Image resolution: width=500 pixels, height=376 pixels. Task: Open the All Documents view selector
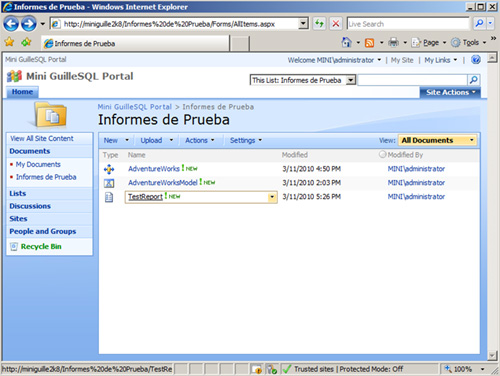437,140
